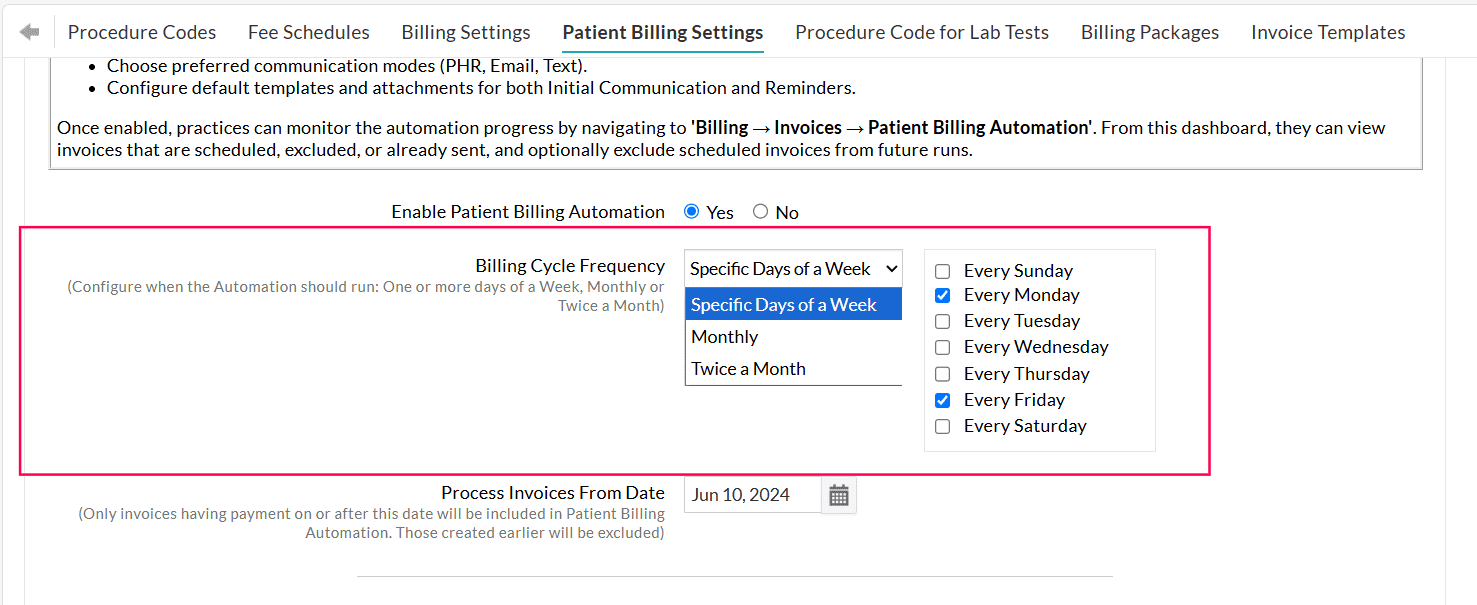
Task: Open the Procedure Code for Lab Tests tab
Action: [x=921, y=31]
